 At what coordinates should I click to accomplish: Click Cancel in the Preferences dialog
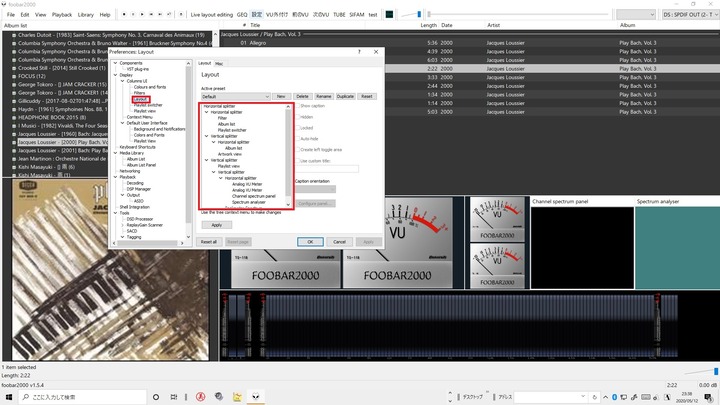[339, 242]
